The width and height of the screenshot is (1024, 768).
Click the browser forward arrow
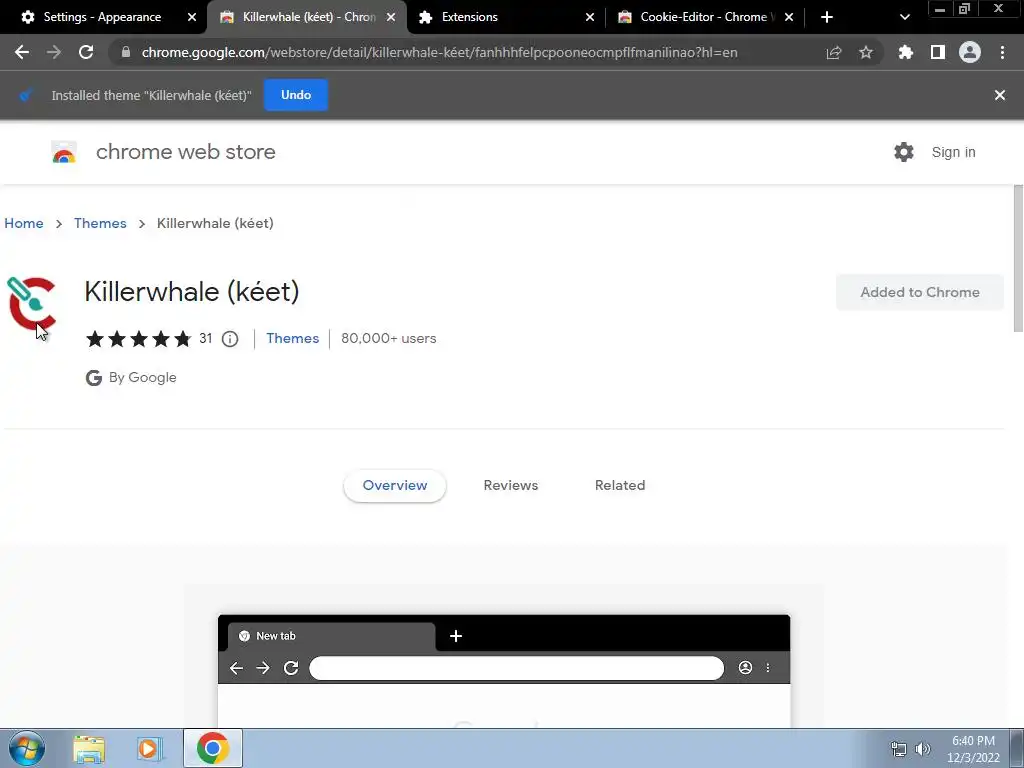pyautogui.click(x=54, y=52)
